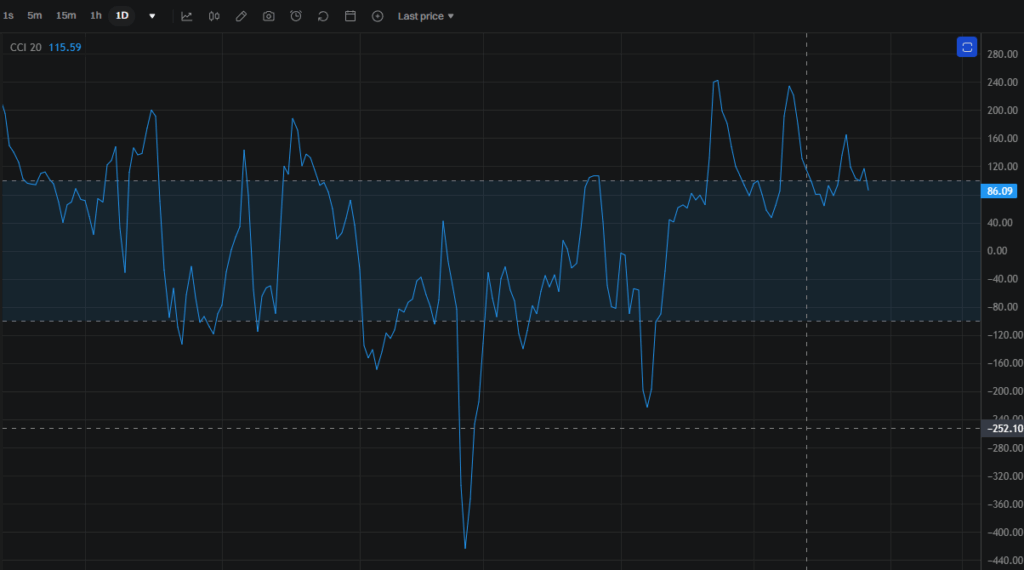Screen dimensions: 1024x570
Task: Click the -252.10 crosshair axis label
Action: [1002, 428]
